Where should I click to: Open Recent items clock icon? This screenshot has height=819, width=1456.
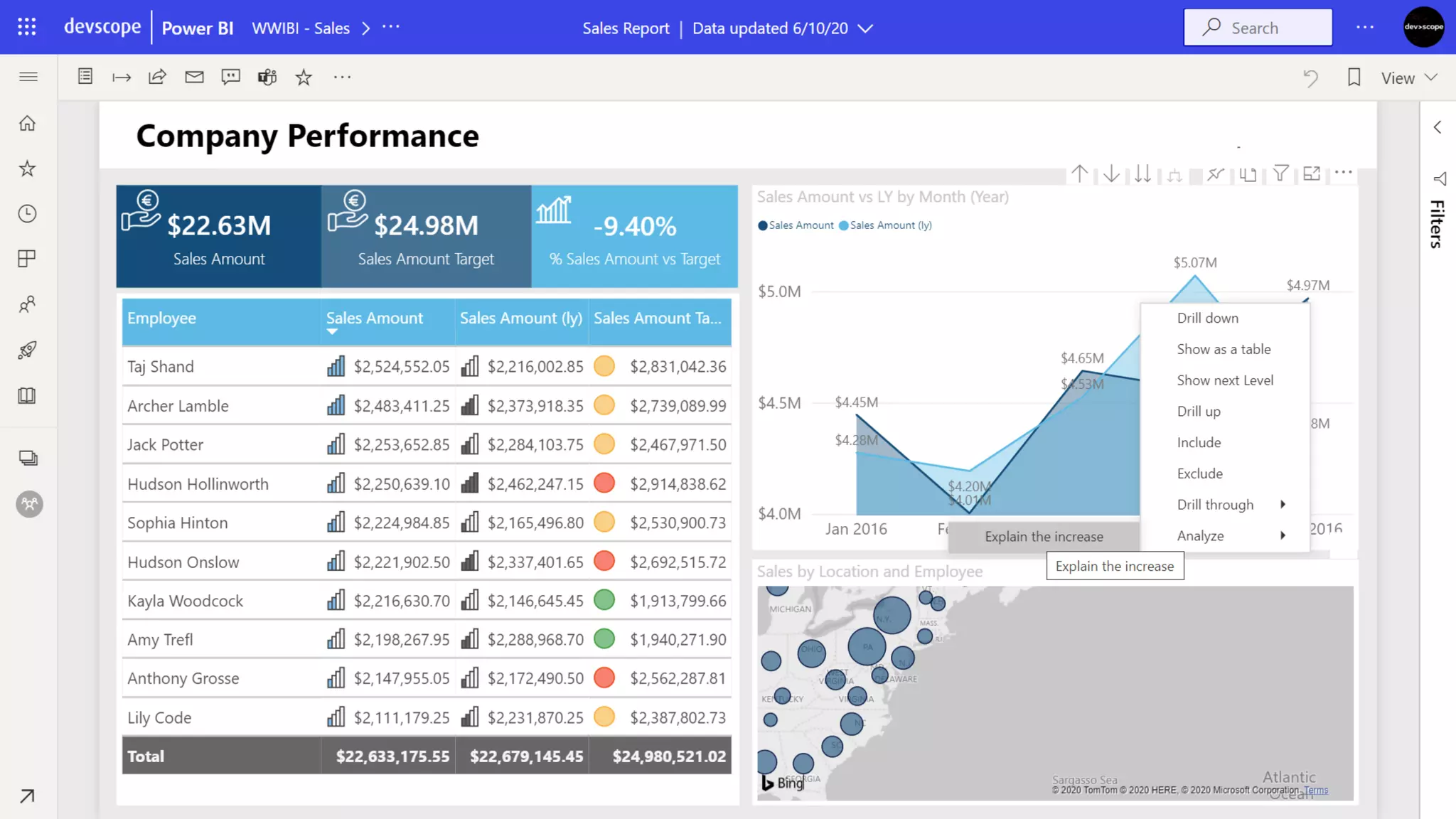27,214
